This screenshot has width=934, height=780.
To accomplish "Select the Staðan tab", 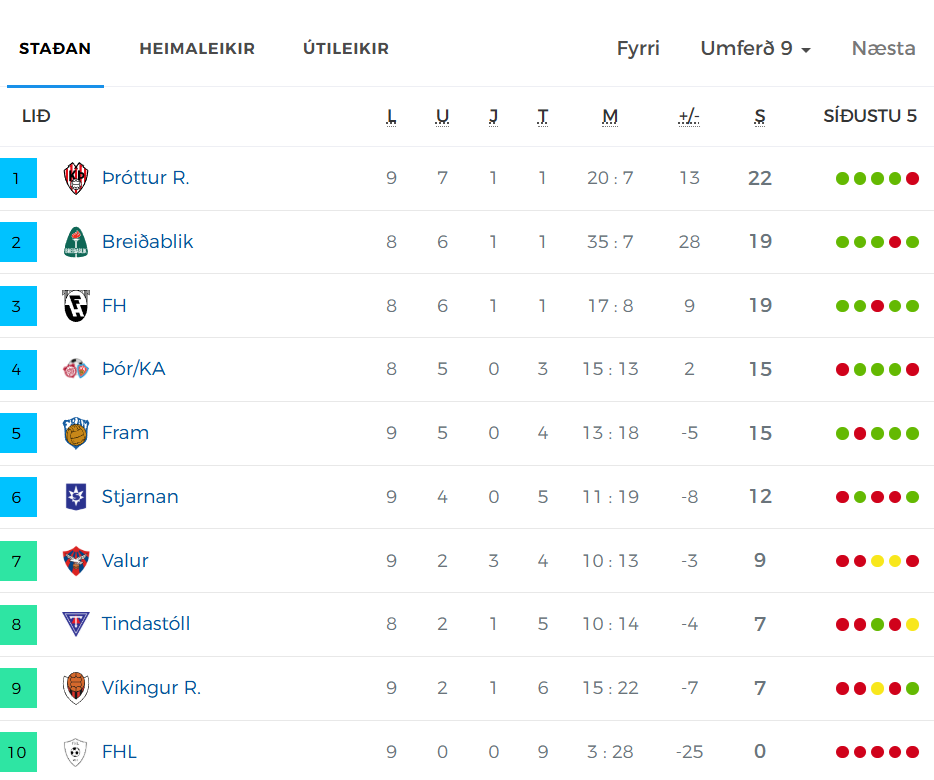I will pos(55,48).
